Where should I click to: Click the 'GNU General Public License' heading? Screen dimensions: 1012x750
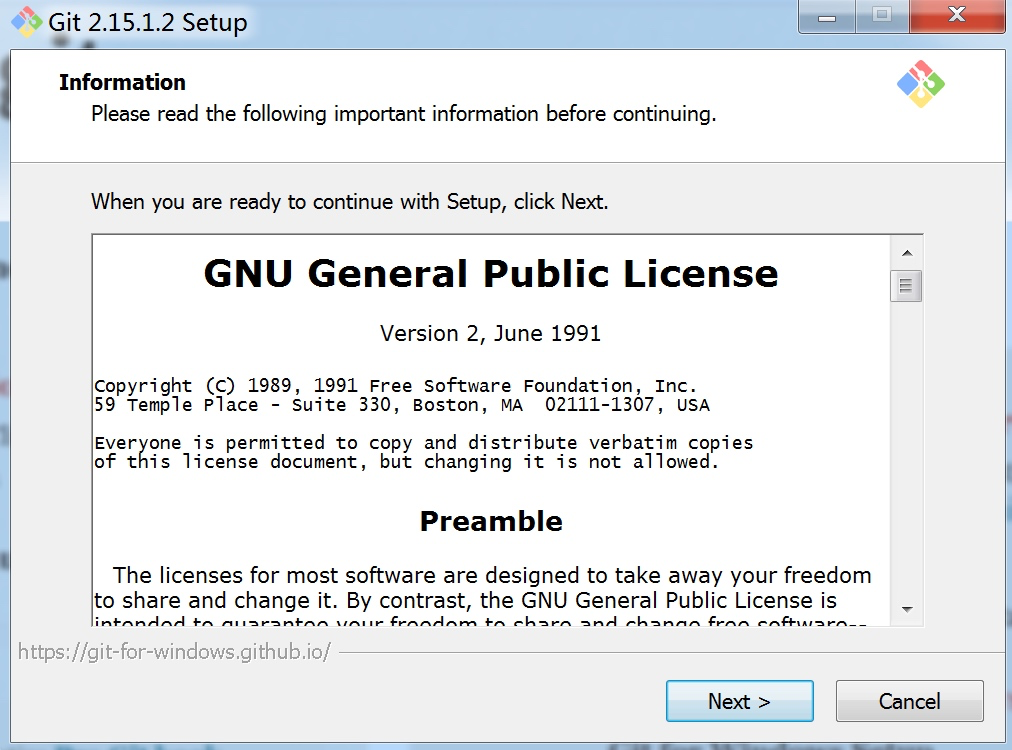coord(491,274)
